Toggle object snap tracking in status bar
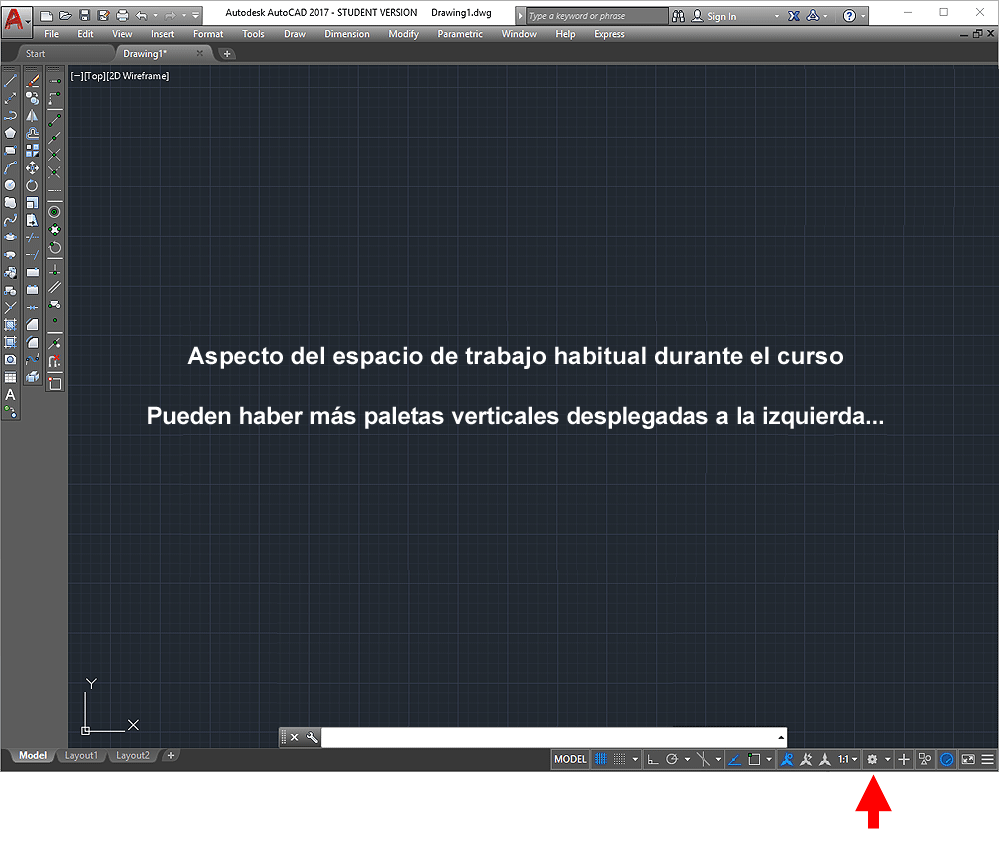Image resolution: width=999 pixels, height=842 pixels. [735, 759]
